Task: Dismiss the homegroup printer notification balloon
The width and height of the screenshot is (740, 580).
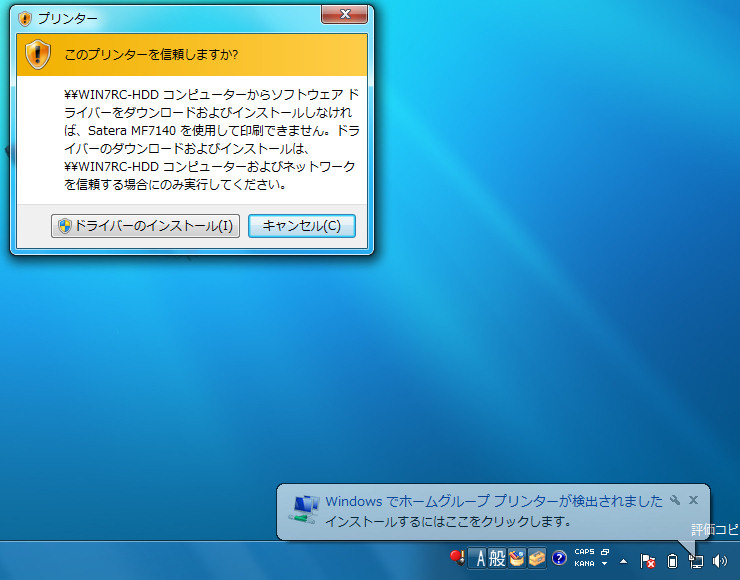Action: tap(693, 500)
